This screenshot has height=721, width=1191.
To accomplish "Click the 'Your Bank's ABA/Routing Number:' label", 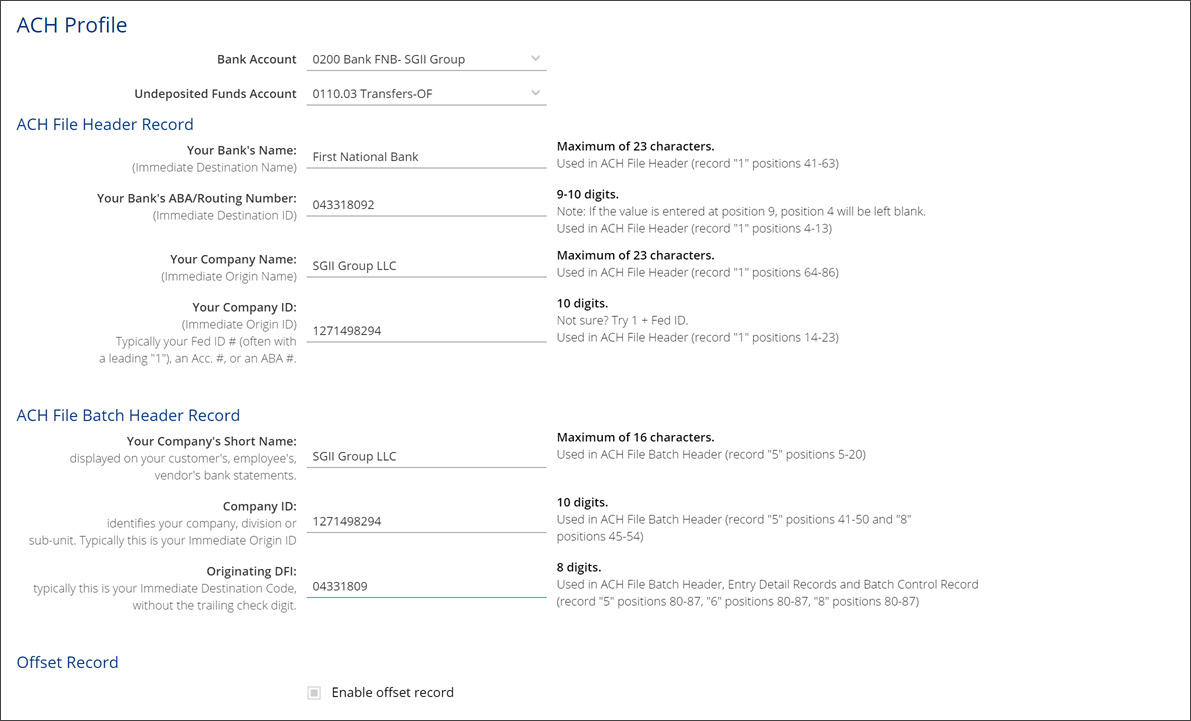I will (x=197, y=198).
